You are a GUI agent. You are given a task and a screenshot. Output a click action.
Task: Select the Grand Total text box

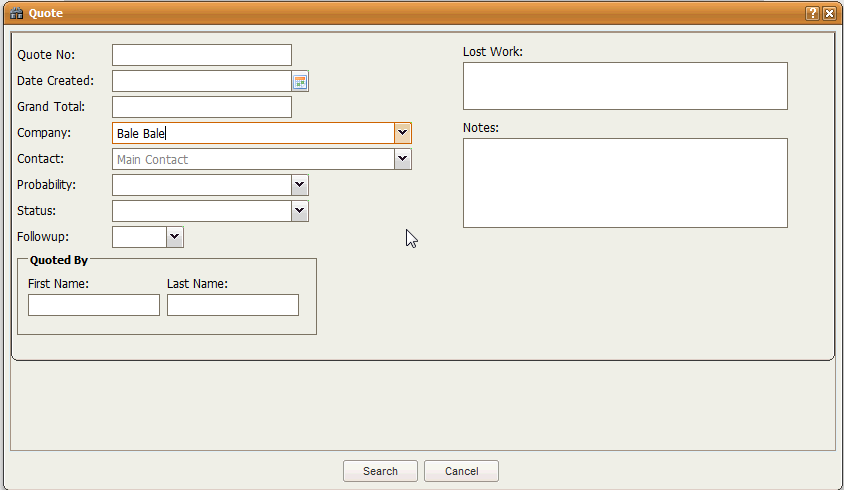coord(201,107)
